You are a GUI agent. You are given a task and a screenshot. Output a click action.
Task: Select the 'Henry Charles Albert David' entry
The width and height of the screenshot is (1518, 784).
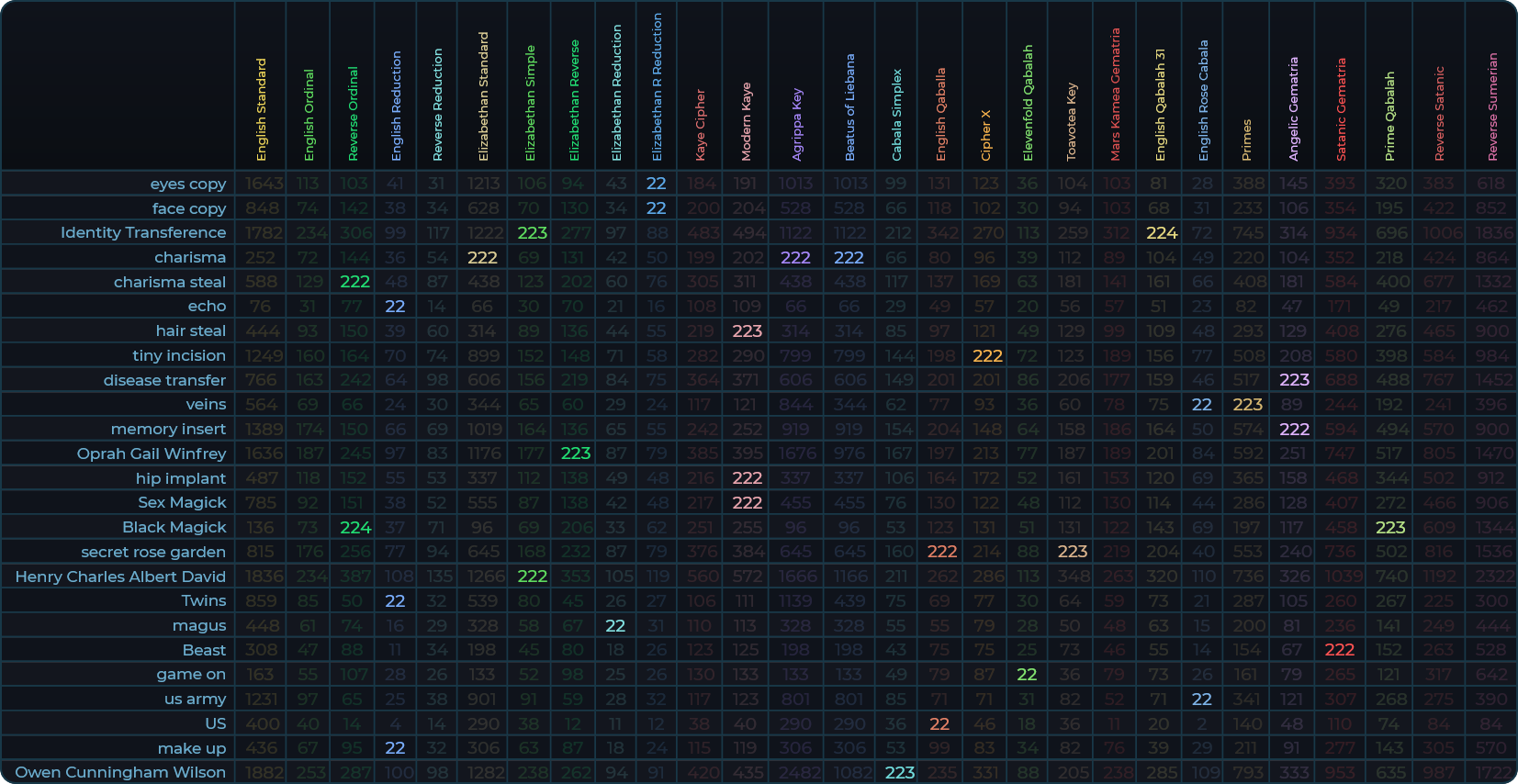pyautogui.click(x=120, y=577)
